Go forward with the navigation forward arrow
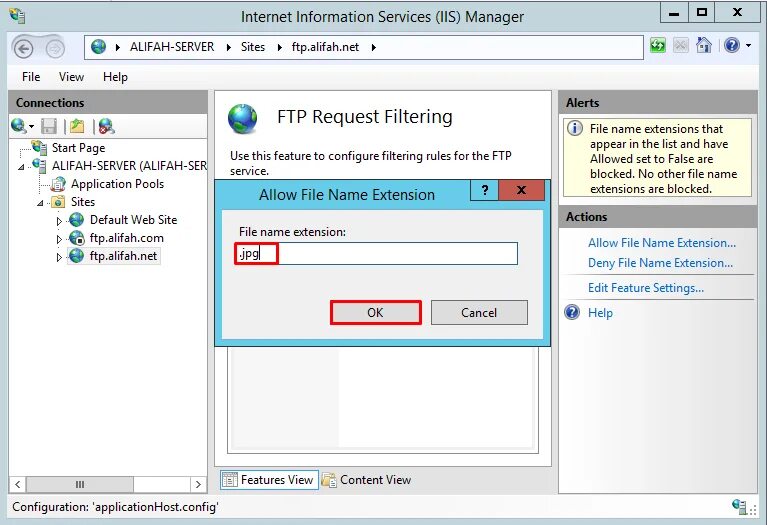The height and width of the screenshot is (525, 767). 54,48
